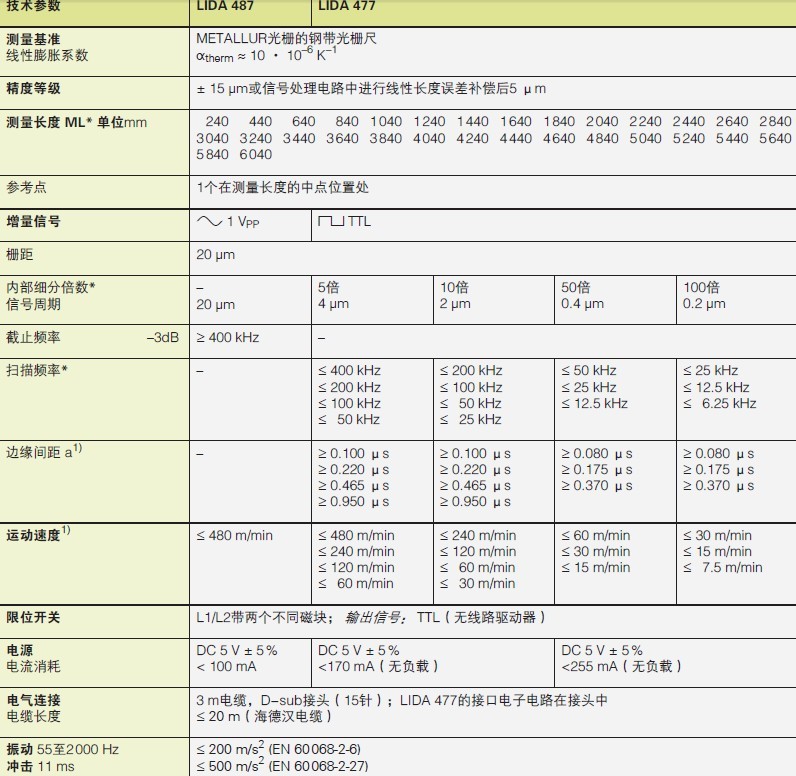Image resolution: width=796 pixels, height=776 pixels.
Task: Click the sine wave 1 Vpp signal symbol
Action: pos(228,221)
